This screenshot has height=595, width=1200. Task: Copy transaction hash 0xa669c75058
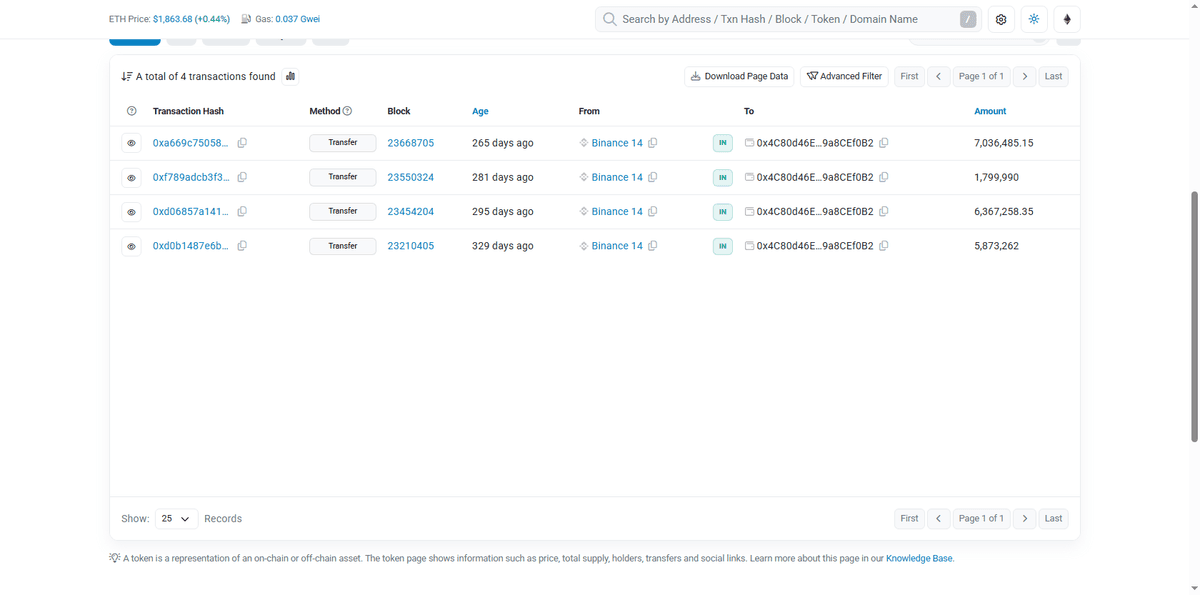243,143
